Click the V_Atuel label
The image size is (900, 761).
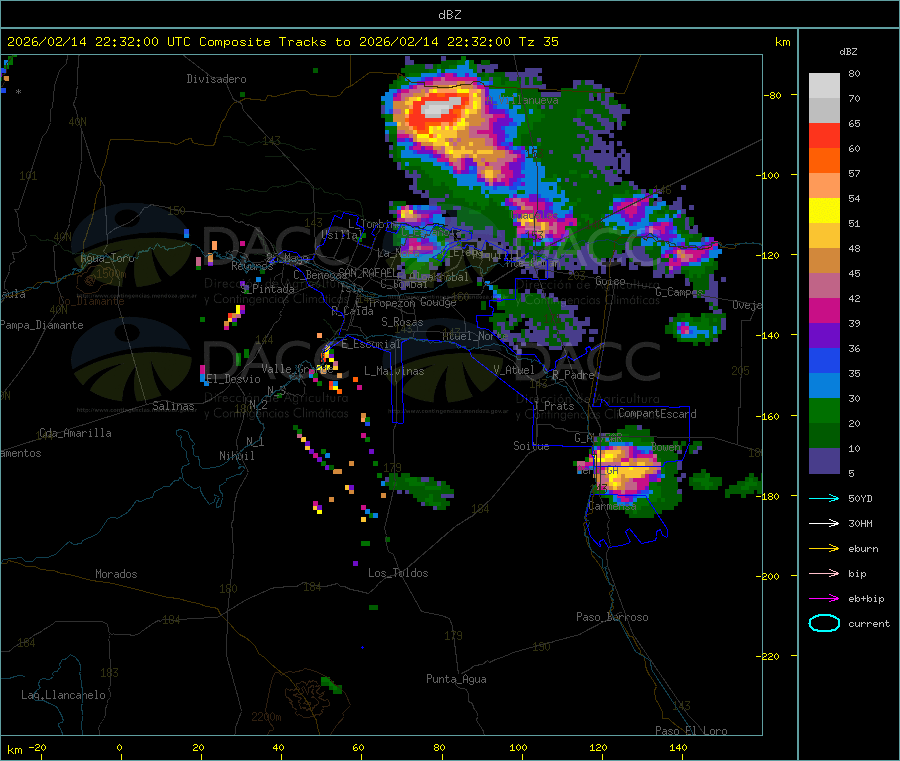click(514, 370)
